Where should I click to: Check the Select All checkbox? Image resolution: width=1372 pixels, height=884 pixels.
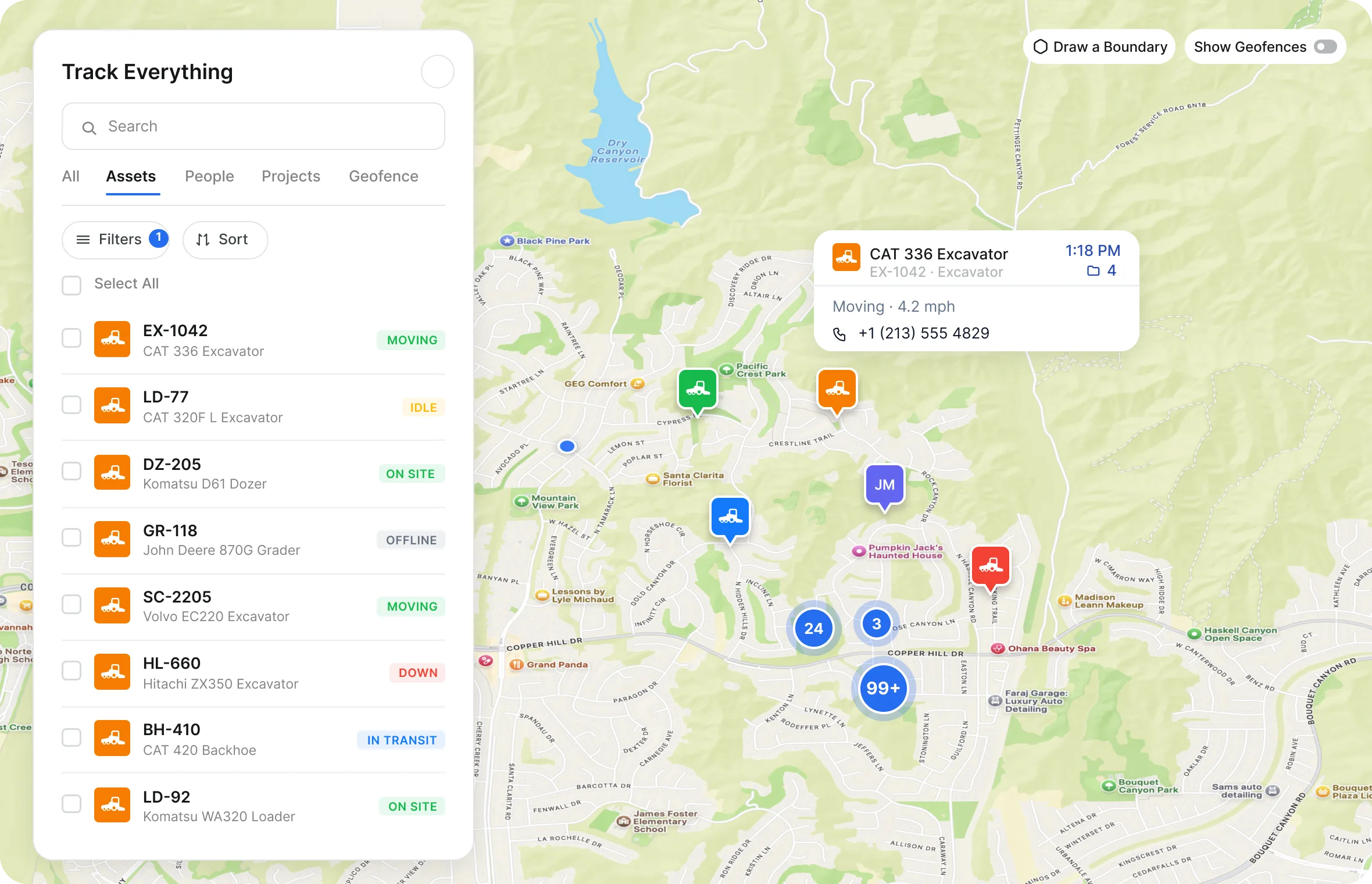click(72, 285)
